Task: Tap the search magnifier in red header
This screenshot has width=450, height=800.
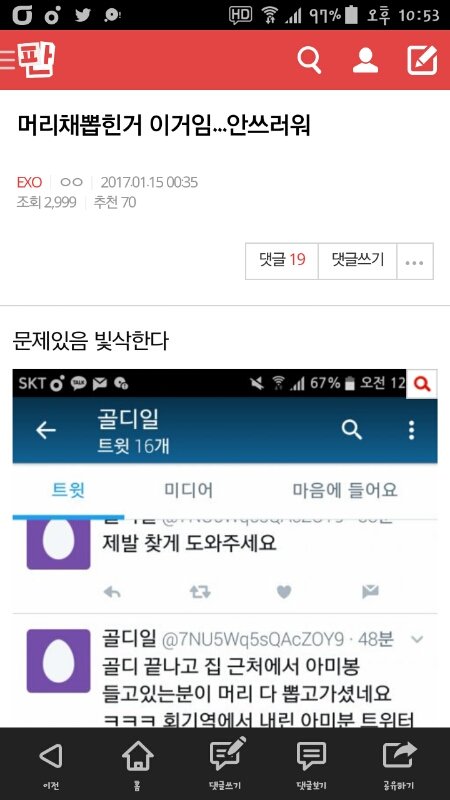Action: point(309,60)
